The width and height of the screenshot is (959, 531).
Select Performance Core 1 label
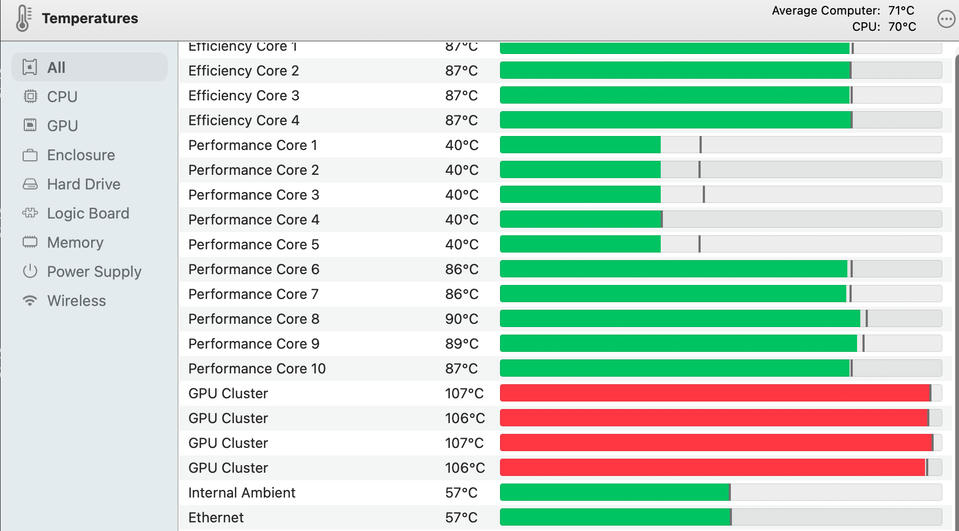253,145
